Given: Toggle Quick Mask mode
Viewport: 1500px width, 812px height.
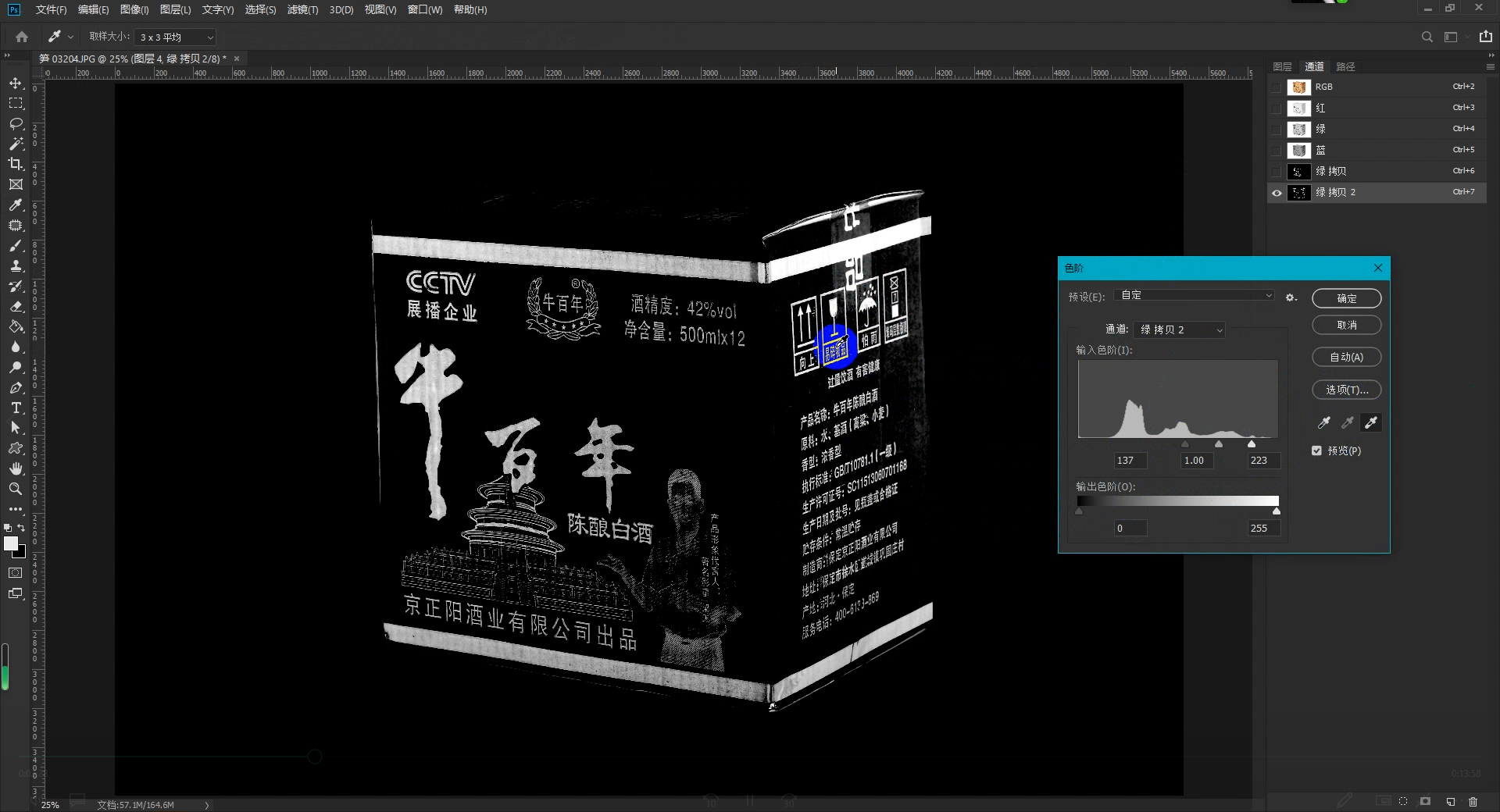Looking at the screenshot, I should 16,573.
